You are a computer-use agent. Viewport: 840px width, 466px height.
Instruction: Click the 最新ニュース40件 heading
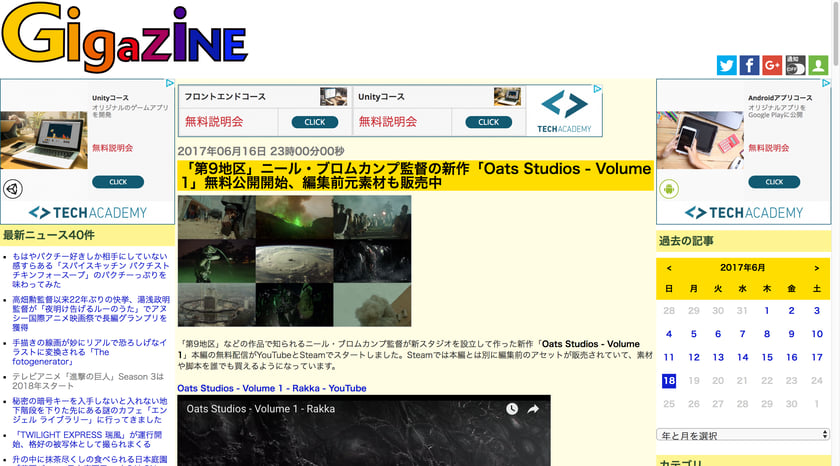(49, 235)
